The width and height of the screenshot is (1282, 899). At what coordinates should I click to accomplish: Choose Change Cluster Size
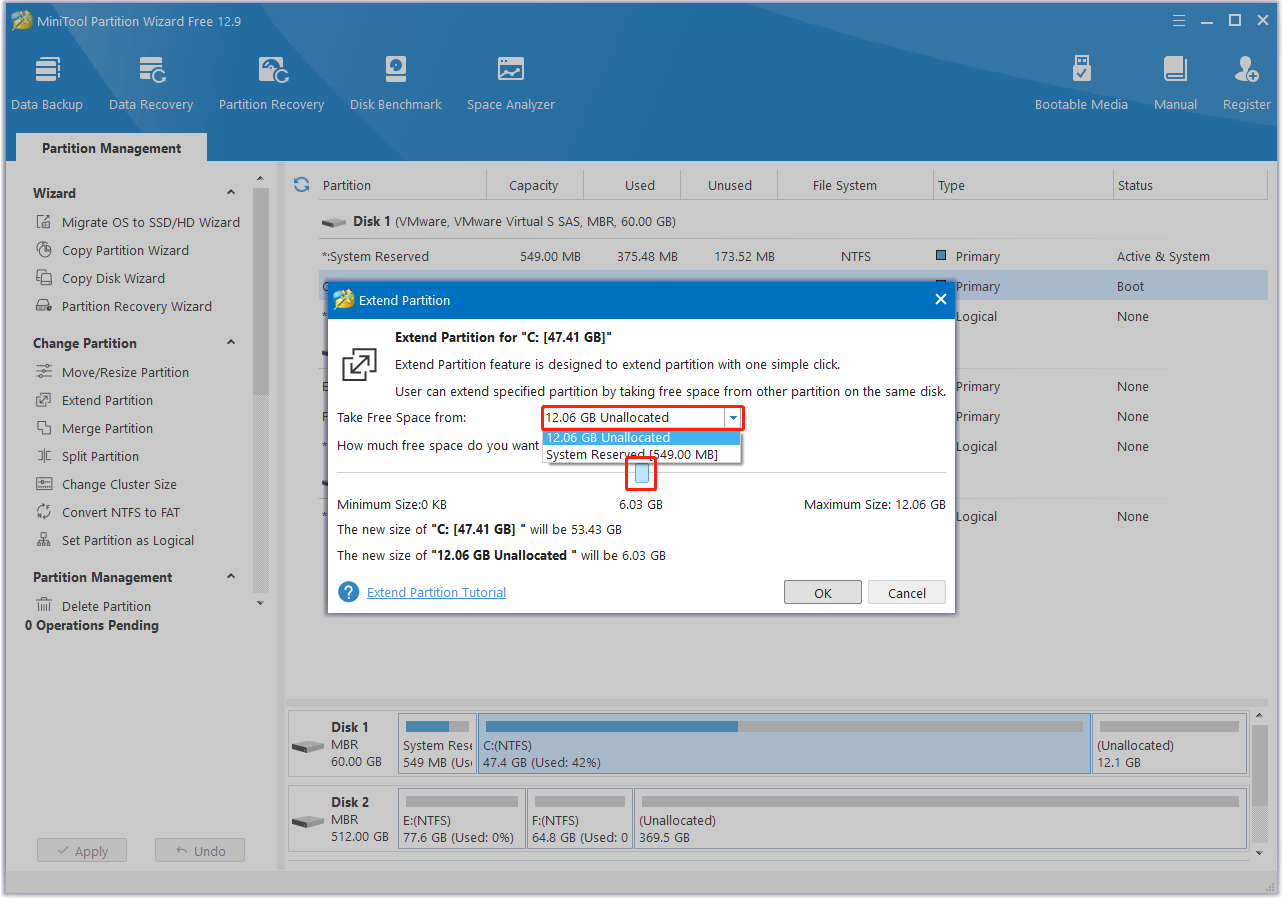tap(106, 484)
